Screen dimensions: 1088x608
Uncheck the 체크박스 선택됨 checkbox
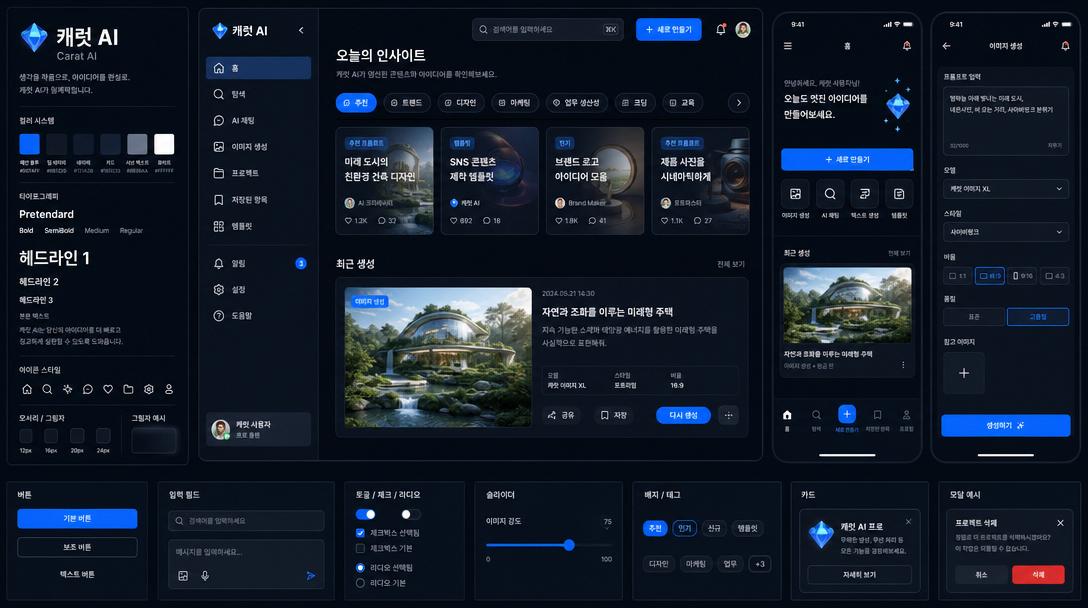360,533
